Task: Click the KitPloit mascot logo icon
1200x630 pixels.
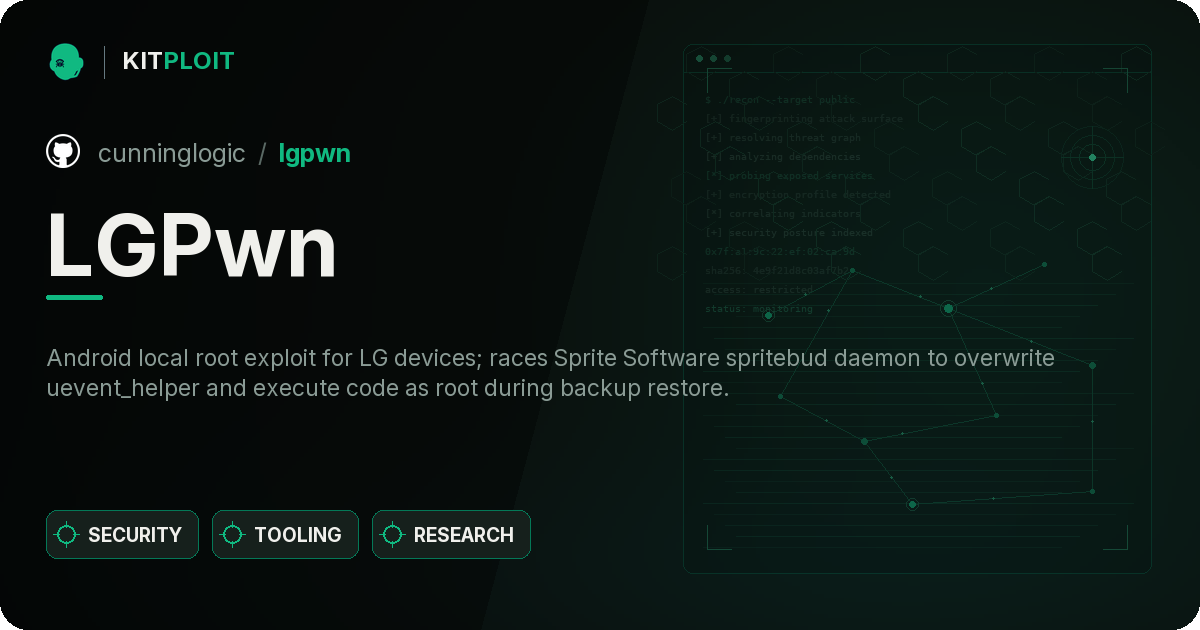Action: (x=66, y=61)
